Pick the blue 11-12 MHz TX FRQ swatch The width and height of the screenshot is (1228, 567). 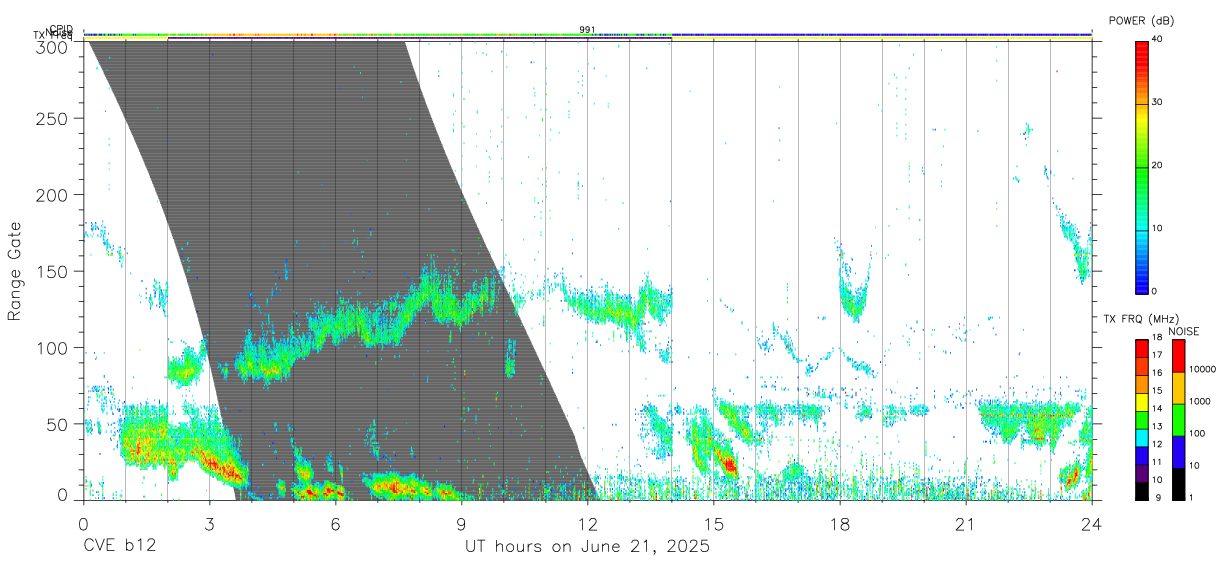coord(1141,456)
